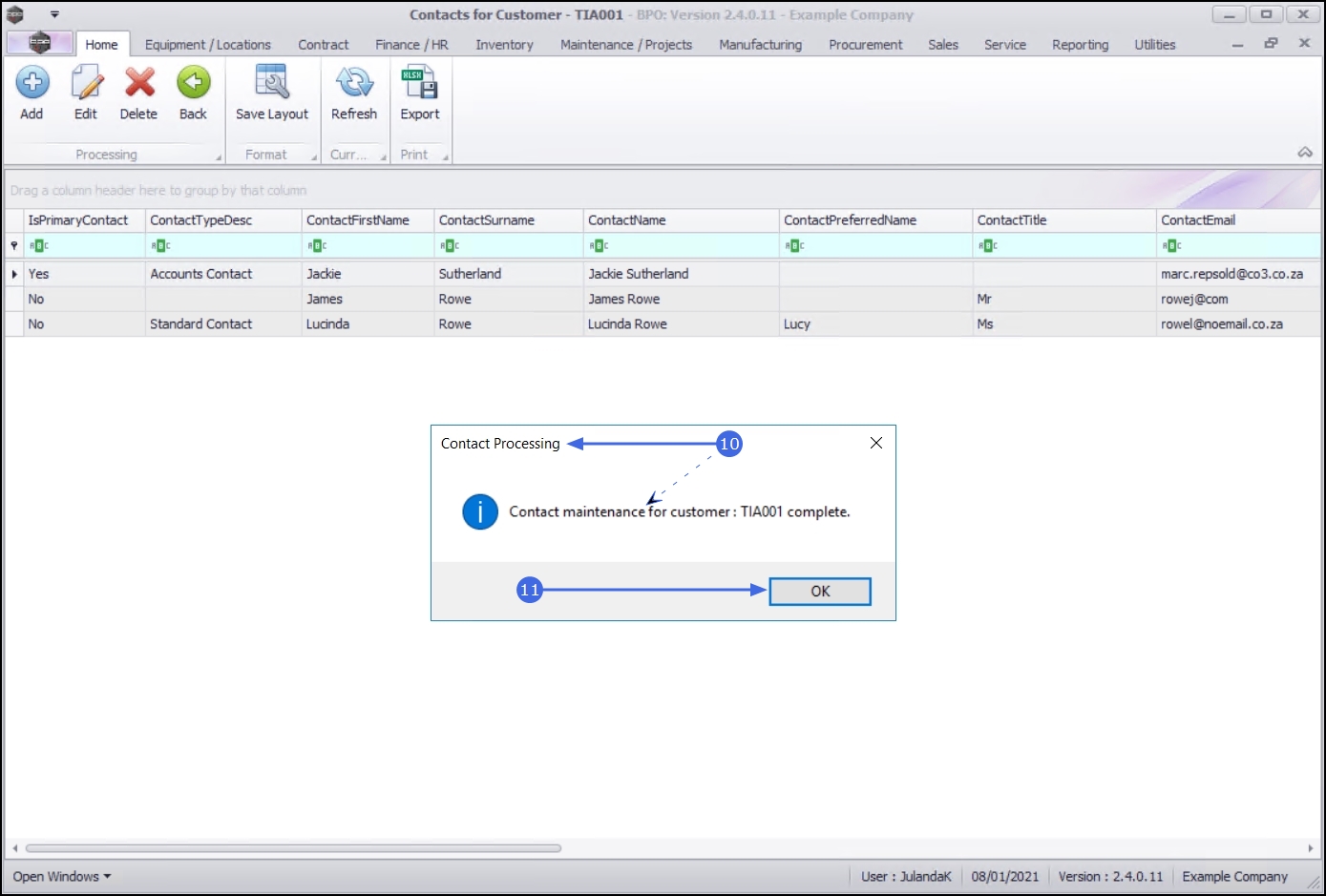Go back using green Back arrow icon

click(x=193, y=83)
